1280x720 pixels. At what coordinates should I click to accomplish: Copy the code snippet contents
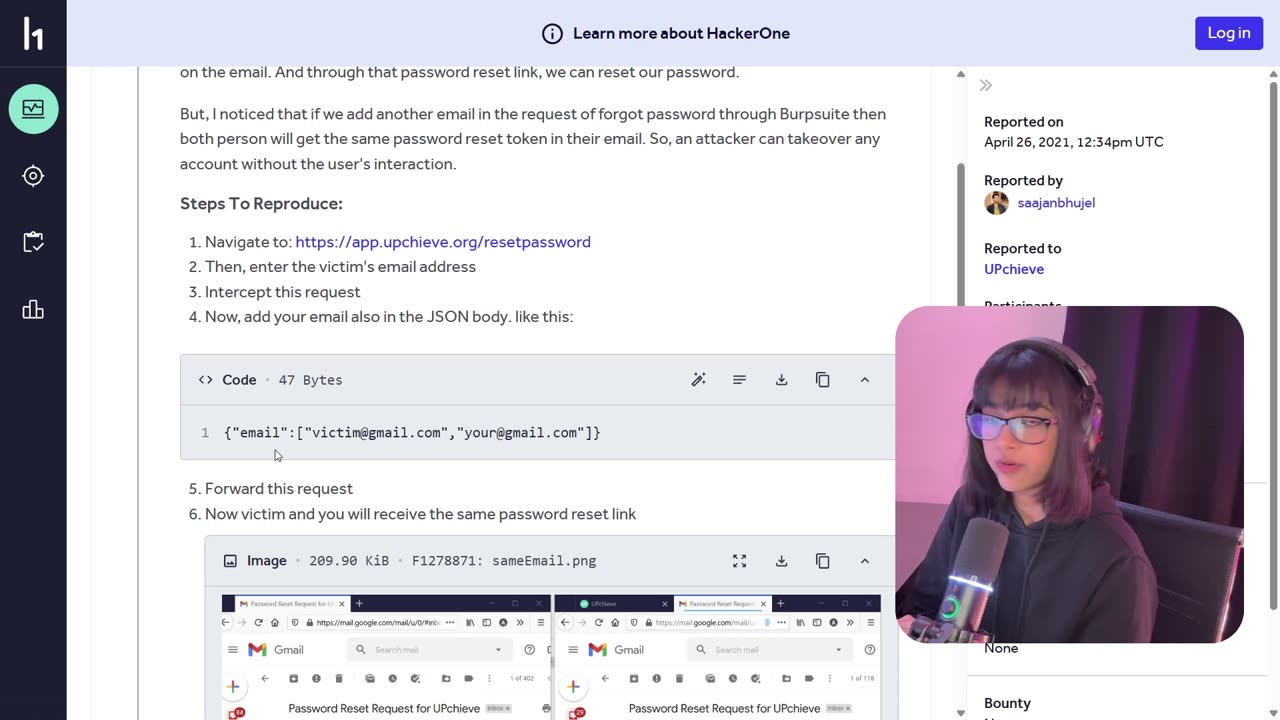(x=823, y=380)
